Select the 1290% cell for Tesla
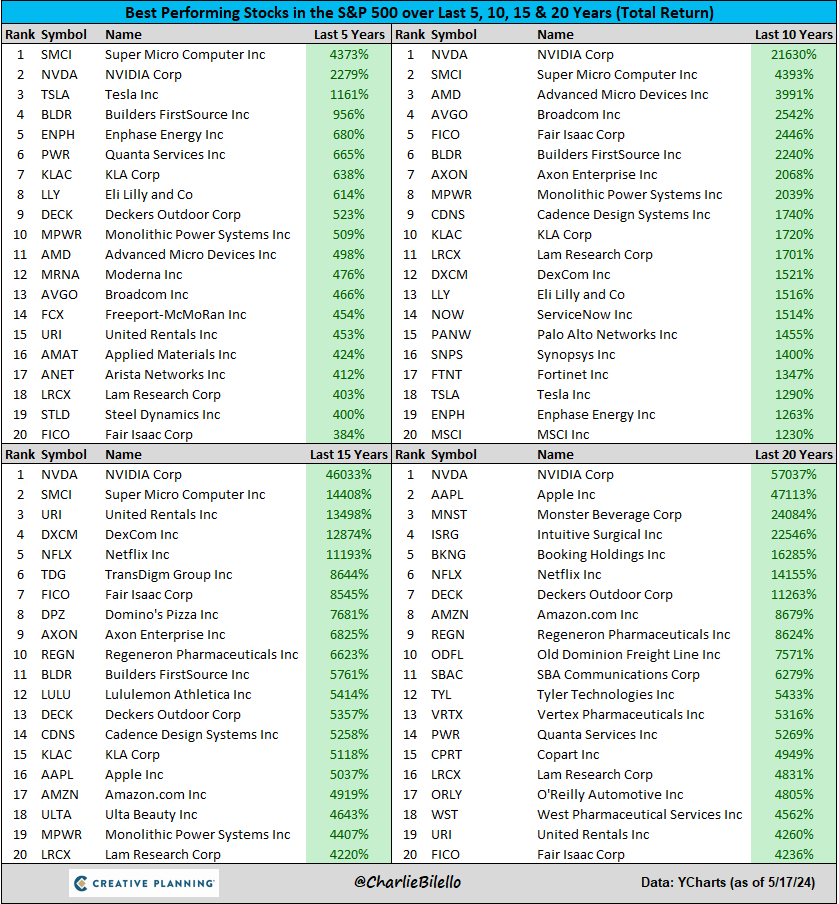The image size is (839, 904). (793, 394)
